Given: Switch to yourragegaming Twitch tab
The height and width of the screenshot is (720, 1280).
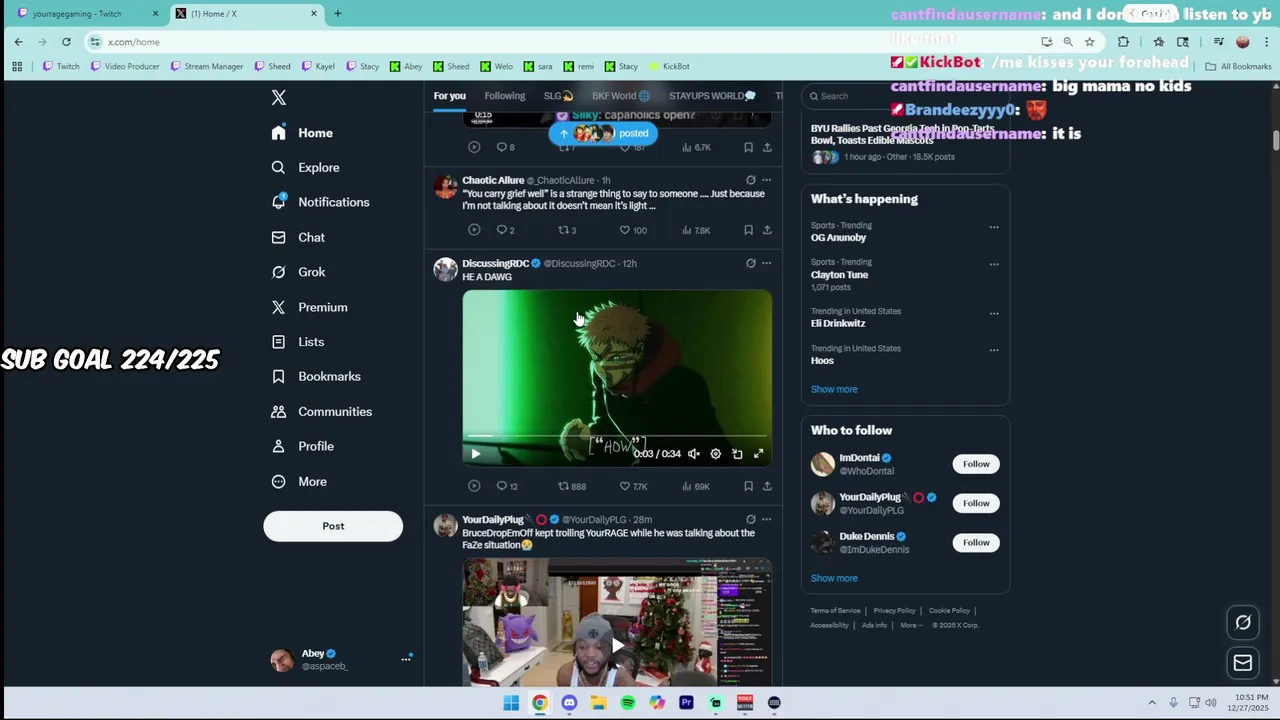Looking at the screenshot, I should click(x=90, y=13).
